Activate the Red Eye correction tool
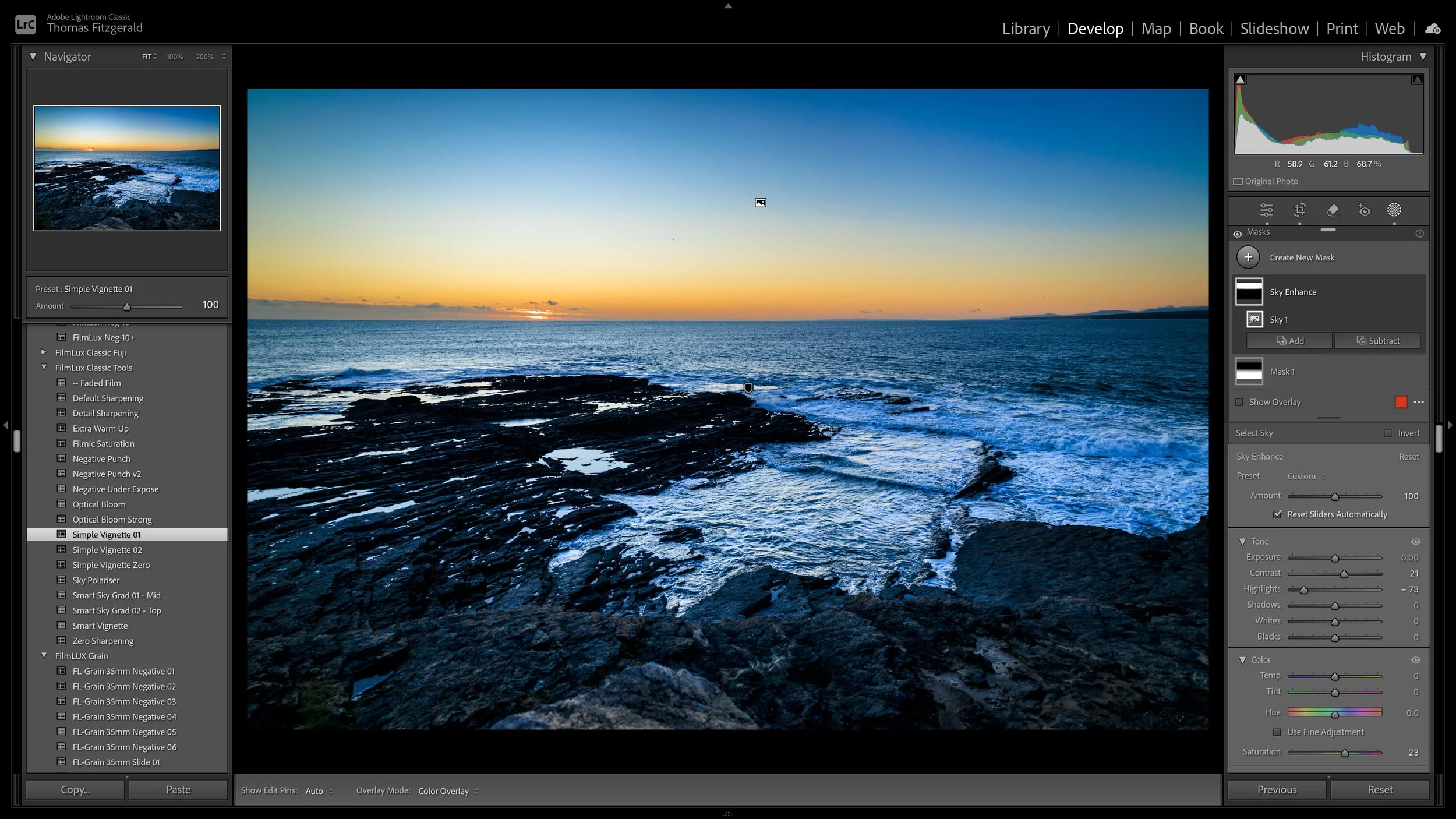The width and height of the screenshot is (1456, 819). pyautogui.click(x=1364, y=210)
